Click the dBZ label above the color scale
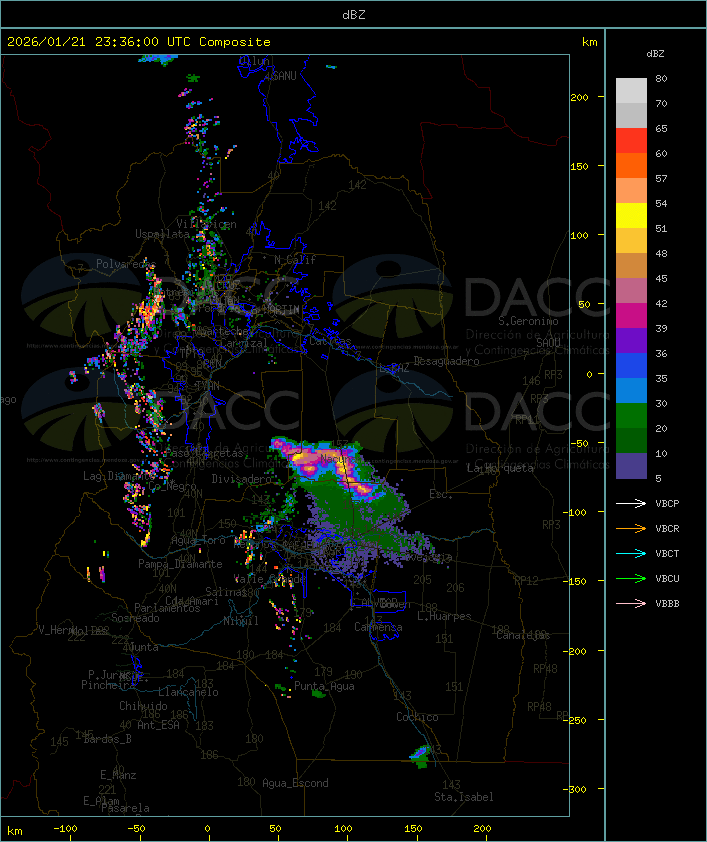707x842 pixels. coord(655,54)
